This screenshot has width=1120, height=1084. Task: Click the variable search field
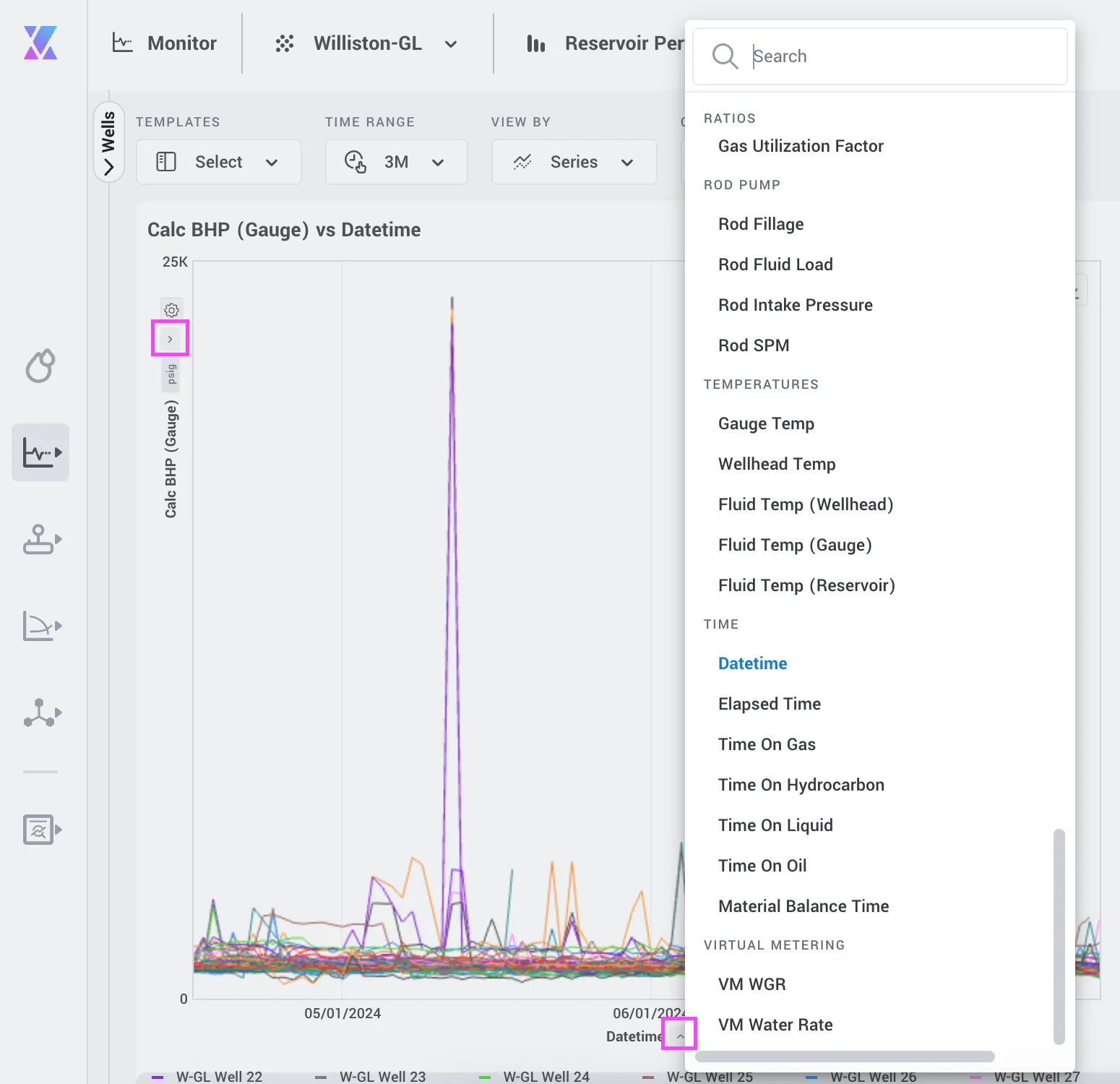(880, 56)
